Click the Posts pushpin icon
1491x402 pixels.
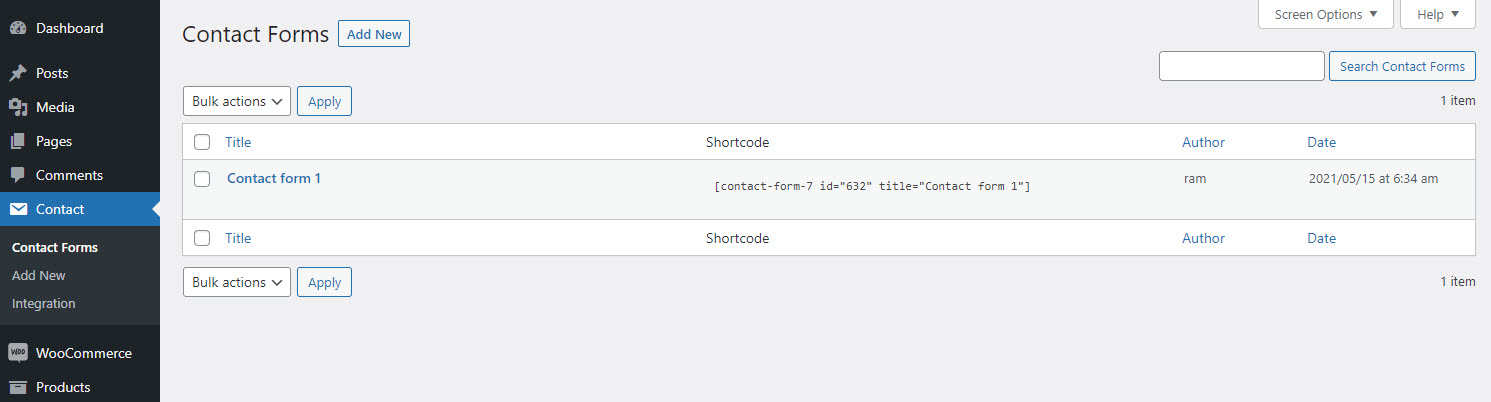click(x=18, y=73)
